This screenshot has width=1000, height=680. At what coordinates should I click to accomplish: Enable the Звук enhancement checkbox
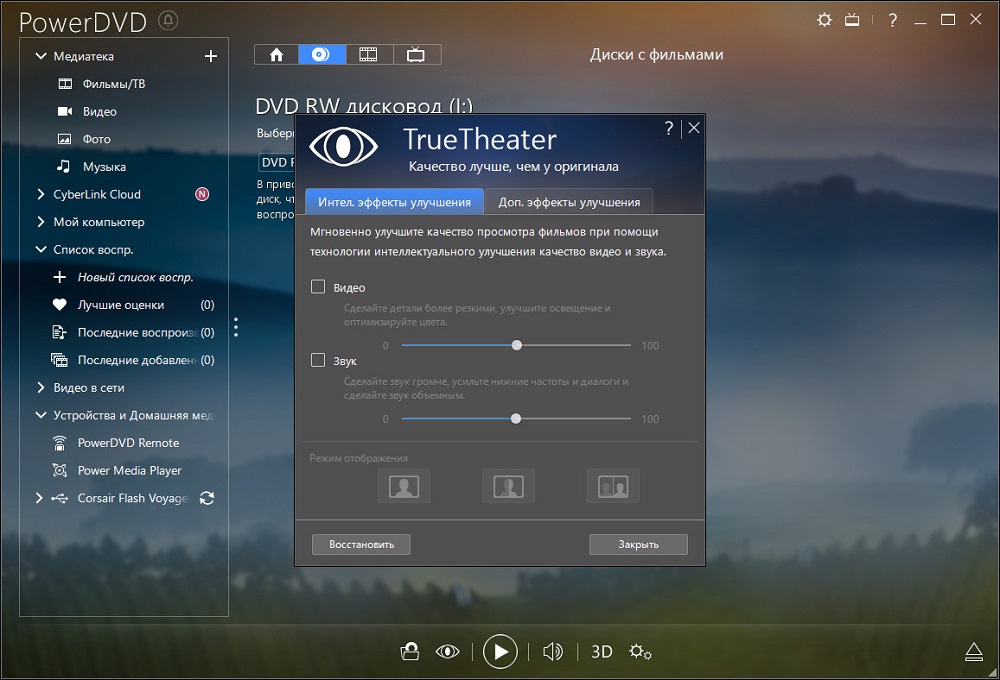(x=318, y=360)
